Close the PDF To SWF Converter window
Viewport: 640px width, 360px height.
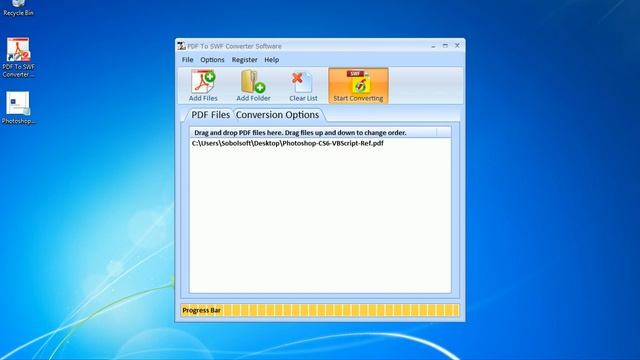(457, 46)
